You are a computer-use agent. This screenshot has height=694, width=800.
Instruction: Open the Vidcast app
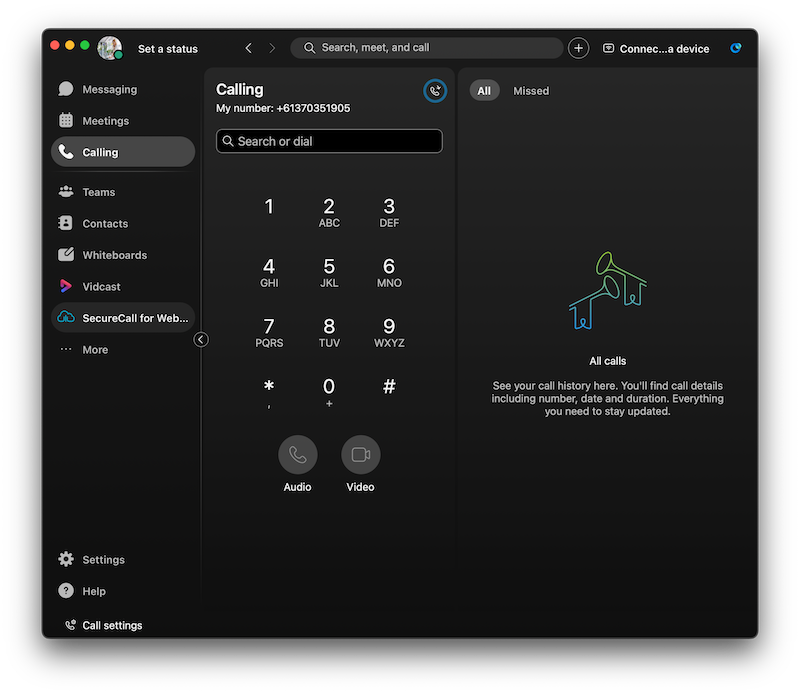click(x=122, y=286)
